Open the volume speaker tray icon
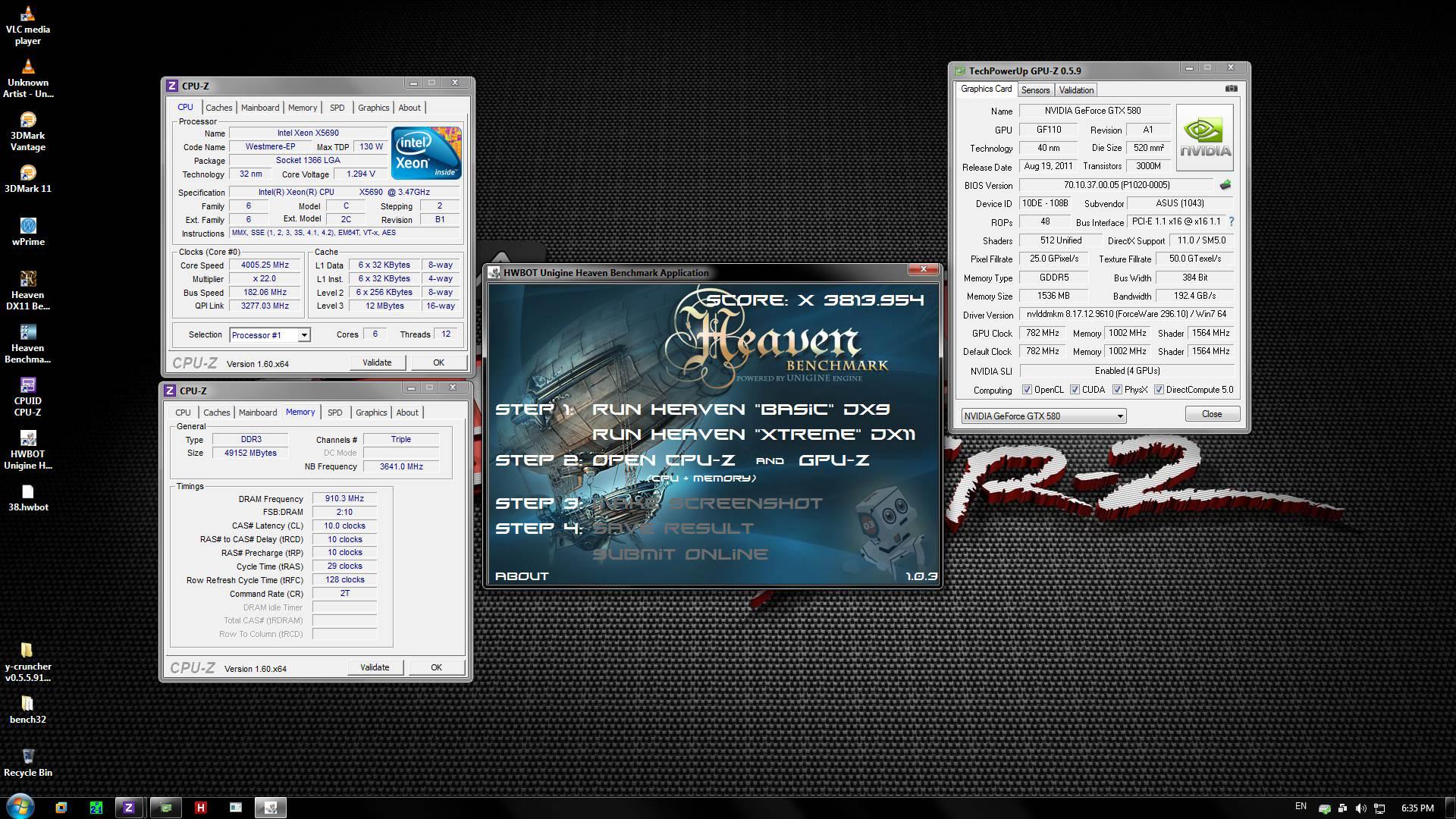The width and height of the screenshot is (1456, 819). click(x=1361, y=808)
